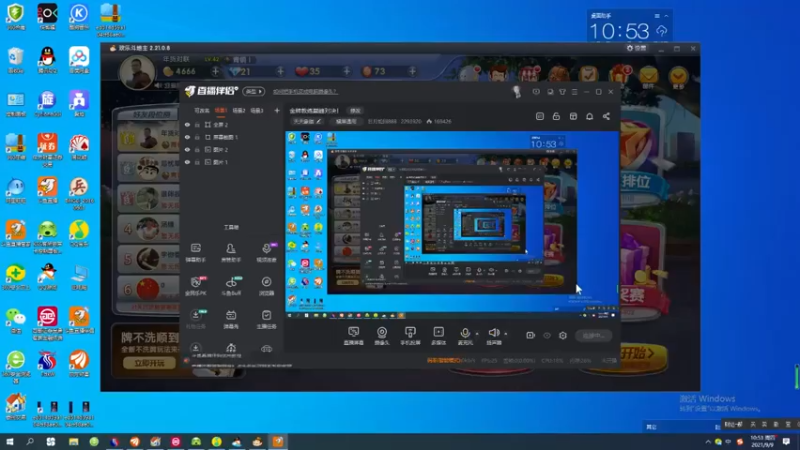Image resolution: width=800 pixels, height=450 pixels.
Task: Select the first tab left of 场景1
Action: [x=202, y=110]
